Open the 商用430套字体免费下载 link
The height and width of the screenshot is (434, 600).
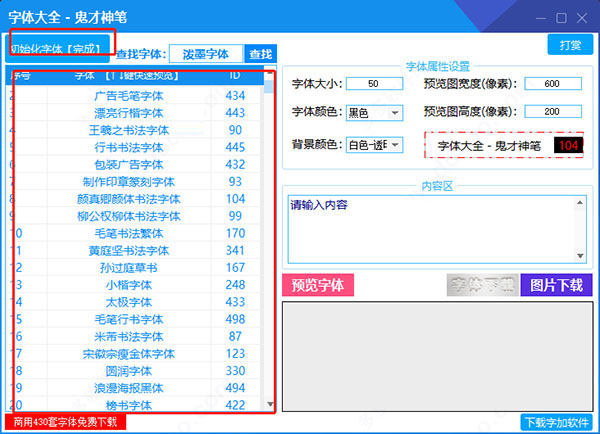(x=65, y=422)
